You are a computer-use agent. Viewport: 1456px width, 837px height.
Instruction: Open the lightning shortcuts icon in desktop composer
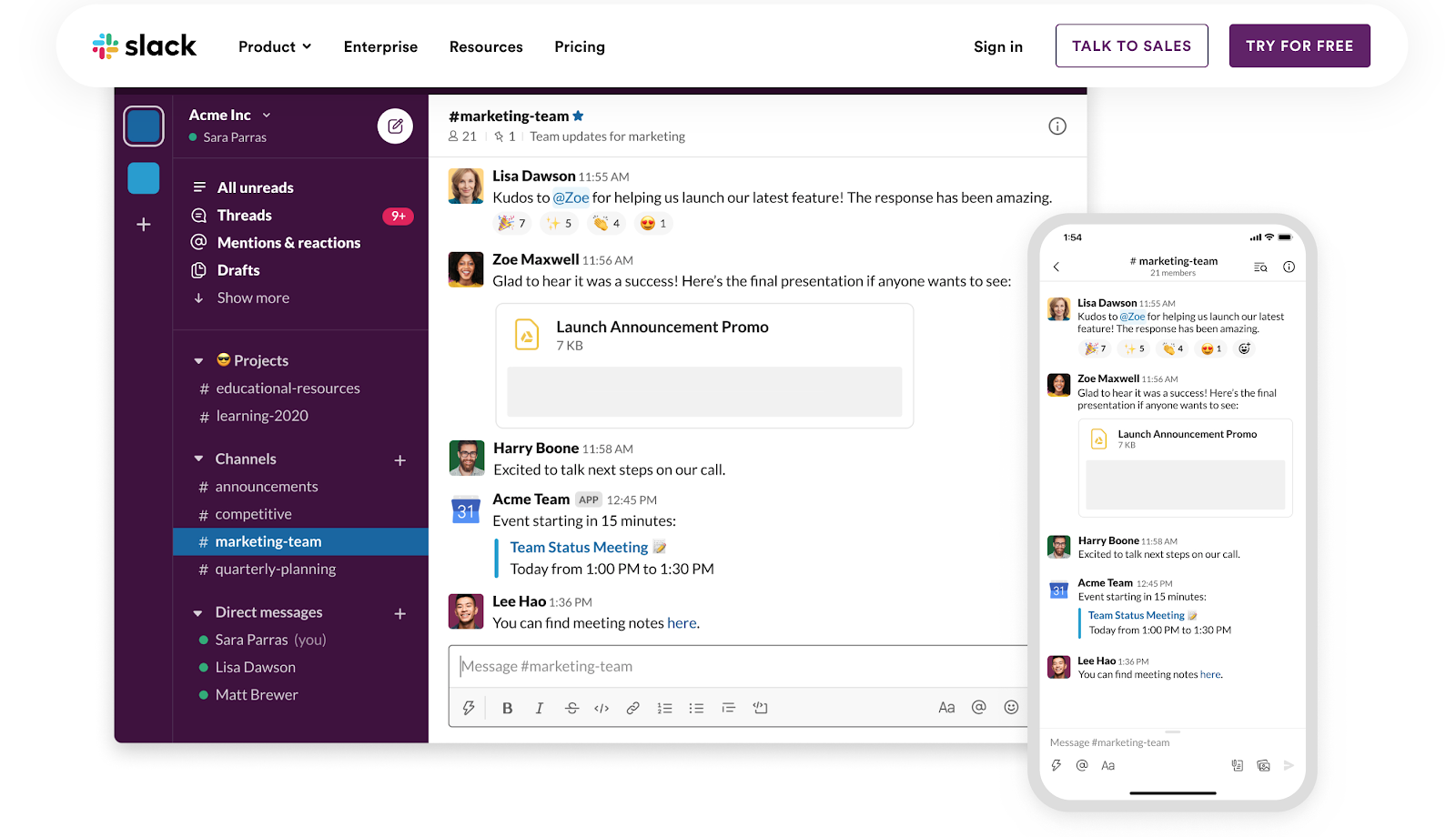pyautogui.click(x=469, y=708)
